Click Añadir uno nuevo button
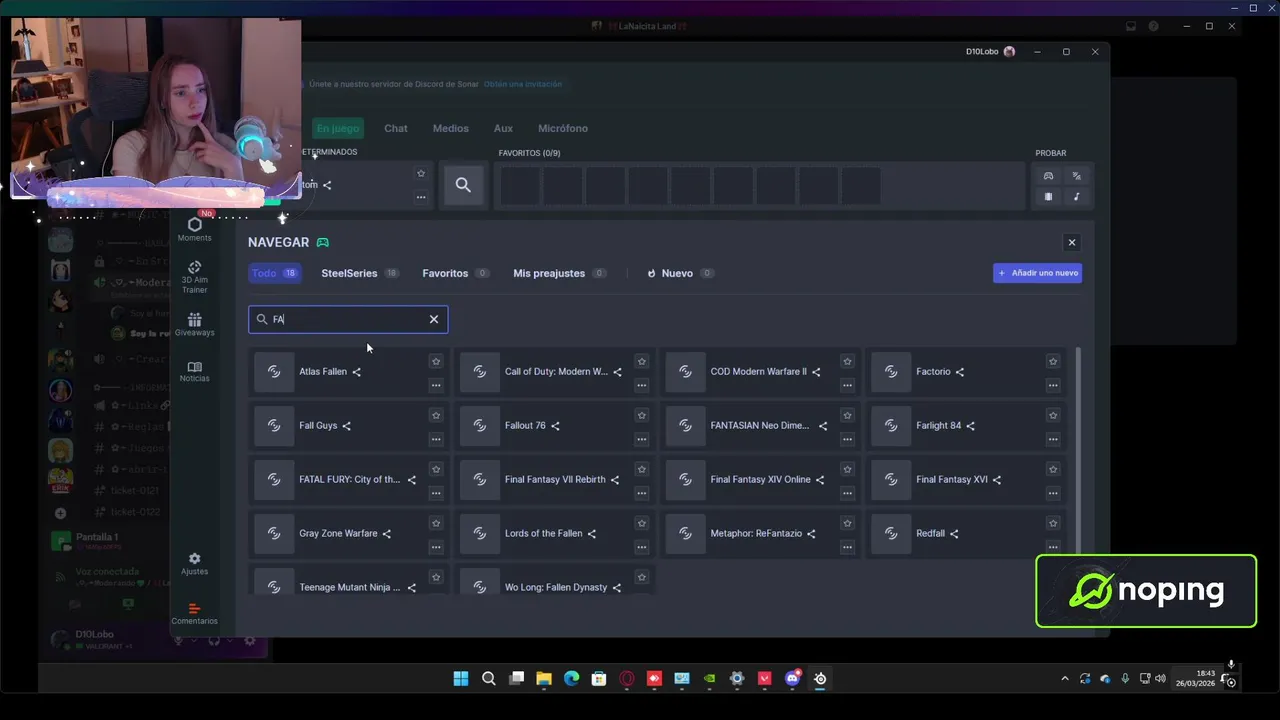 pos(1037,273)
